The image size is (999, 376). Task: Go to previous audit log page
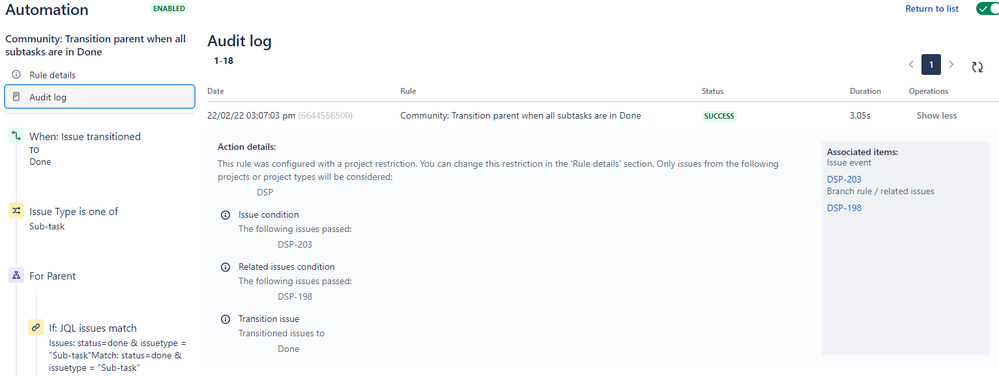click(x=911, y=64)
